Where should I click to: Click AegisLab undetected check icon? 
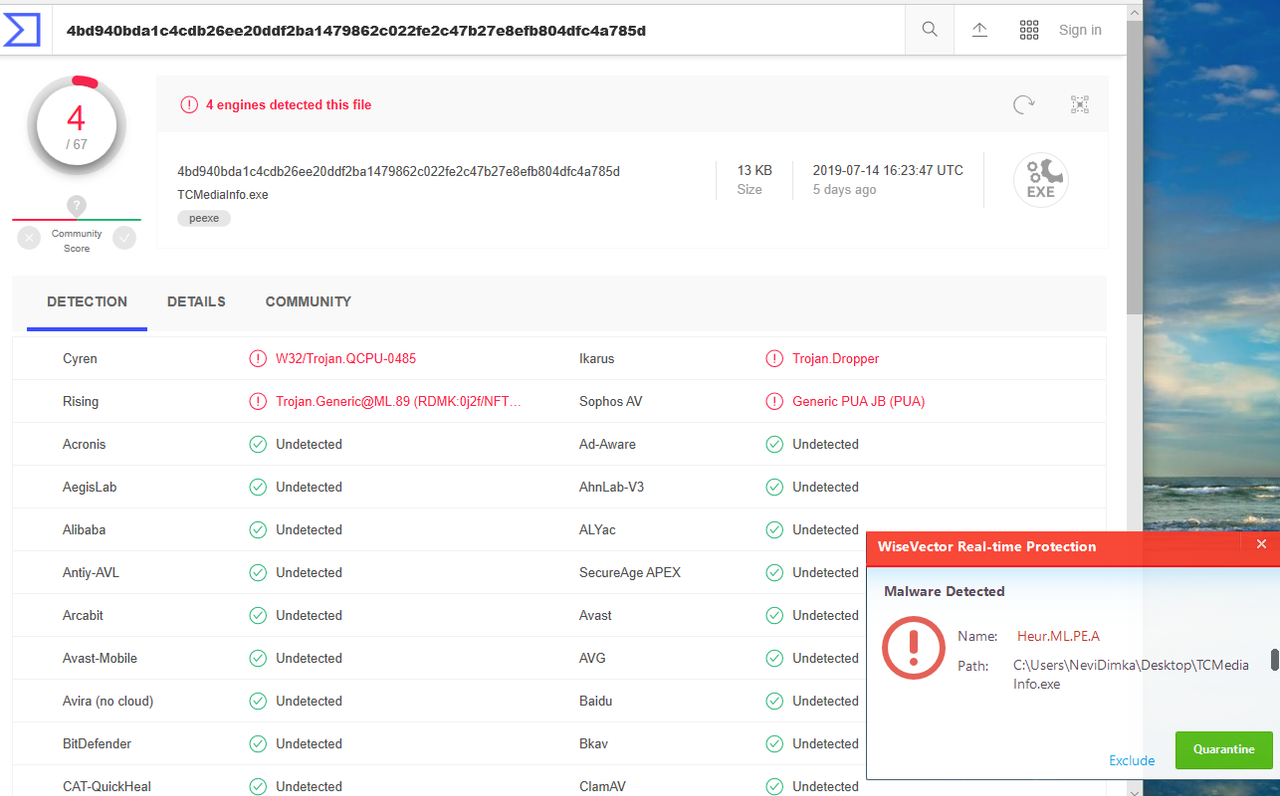(258, 487)
